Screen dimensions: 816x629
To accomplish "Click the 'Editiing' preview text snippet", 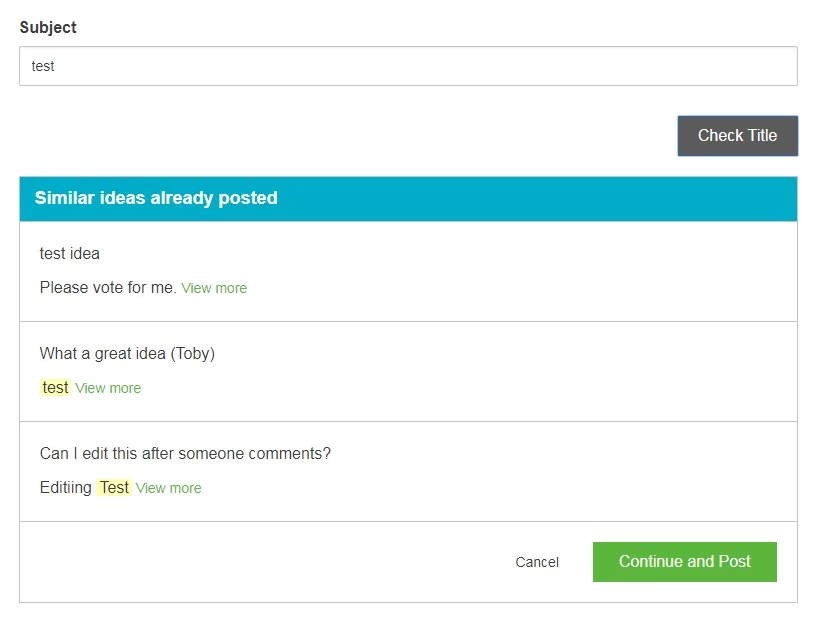I will (x=66, y=487).
